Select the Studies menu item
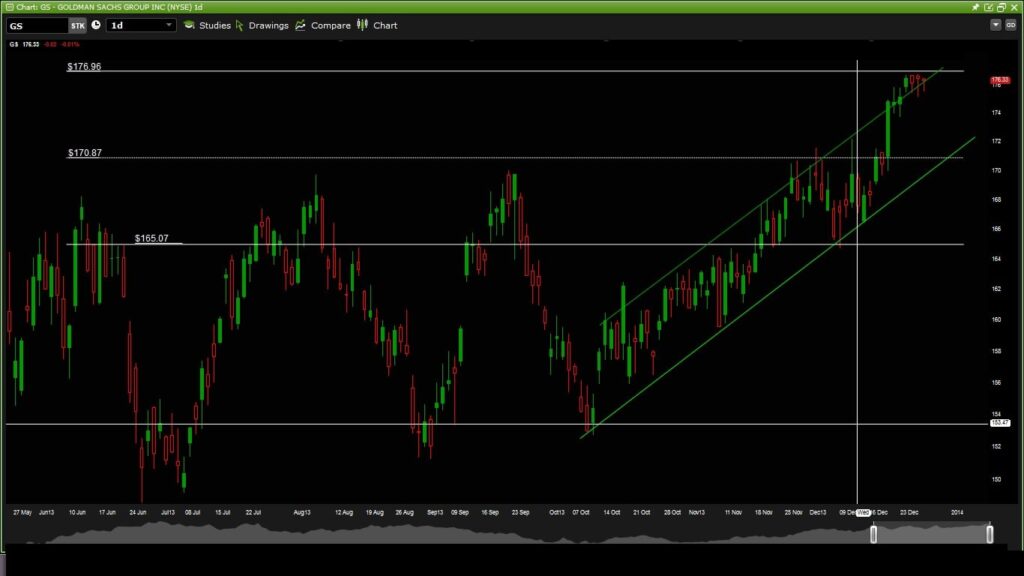Screen dimensions: 1024x576 pos(215,25)
